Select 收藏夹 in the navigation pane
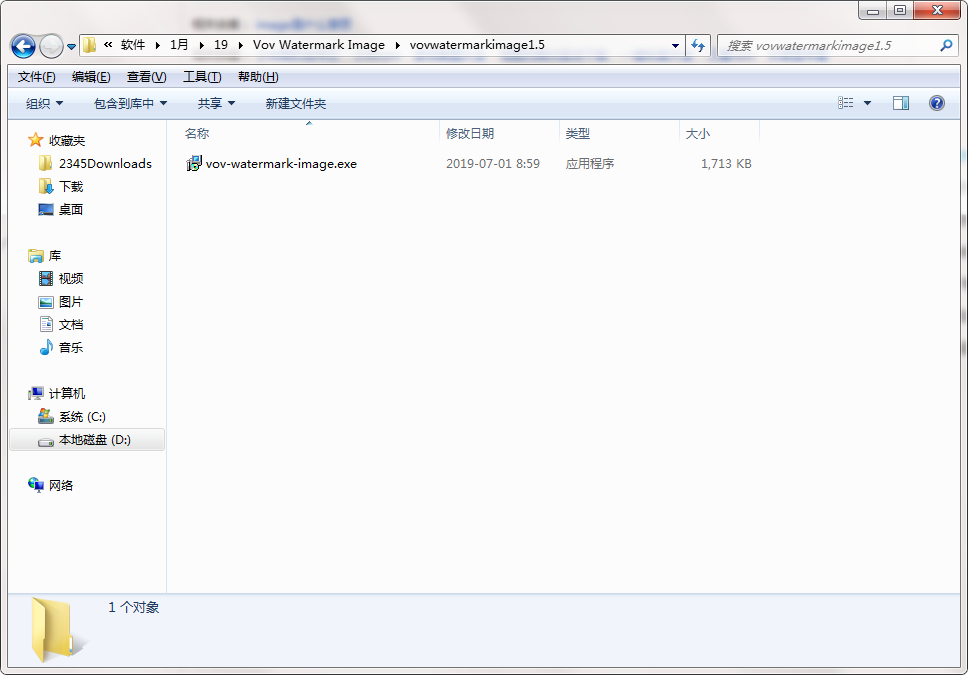 pyautogui.click(x=67, y=141)
